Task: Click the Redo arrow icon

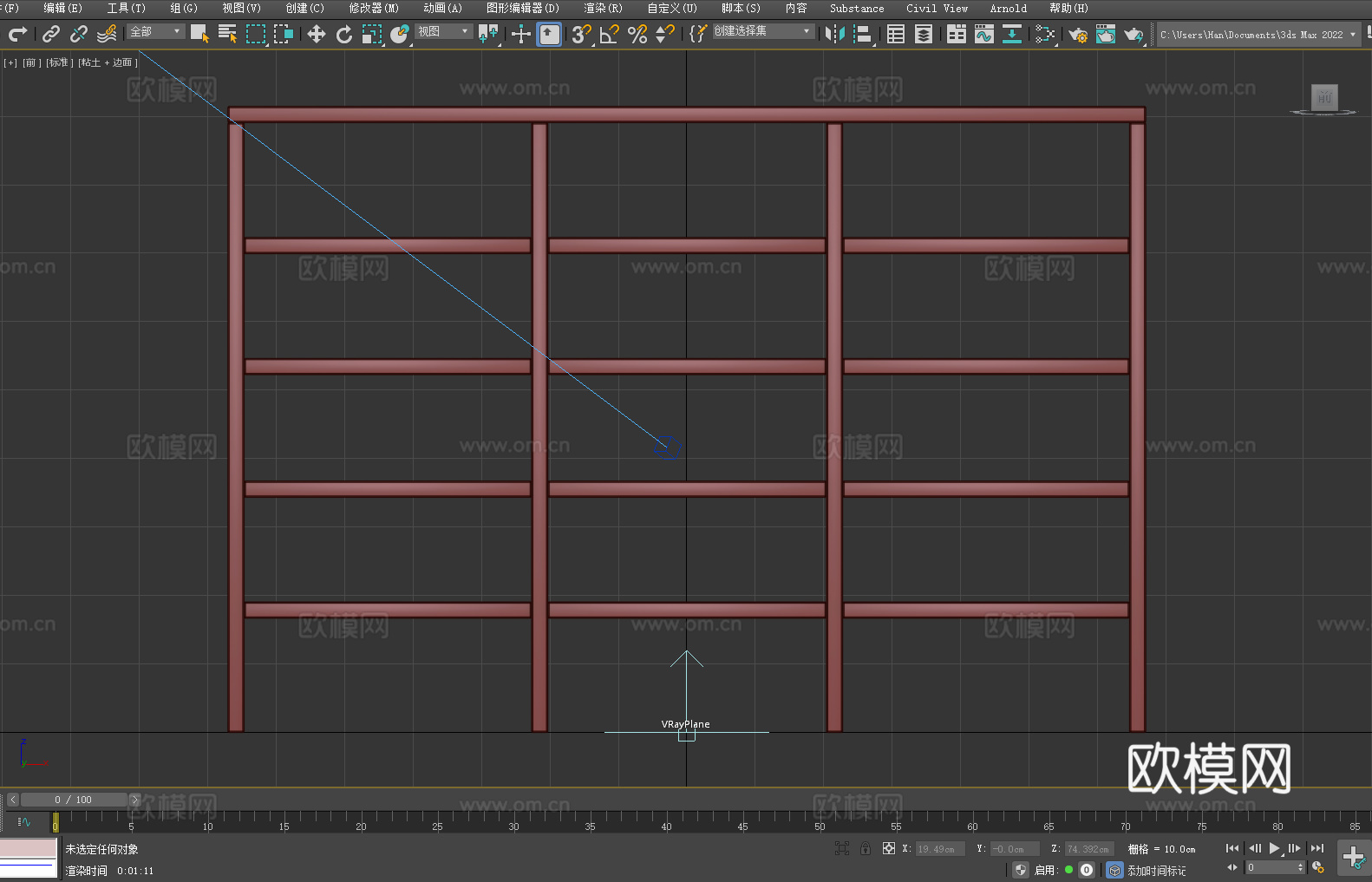Action: (x=17, y=34)
